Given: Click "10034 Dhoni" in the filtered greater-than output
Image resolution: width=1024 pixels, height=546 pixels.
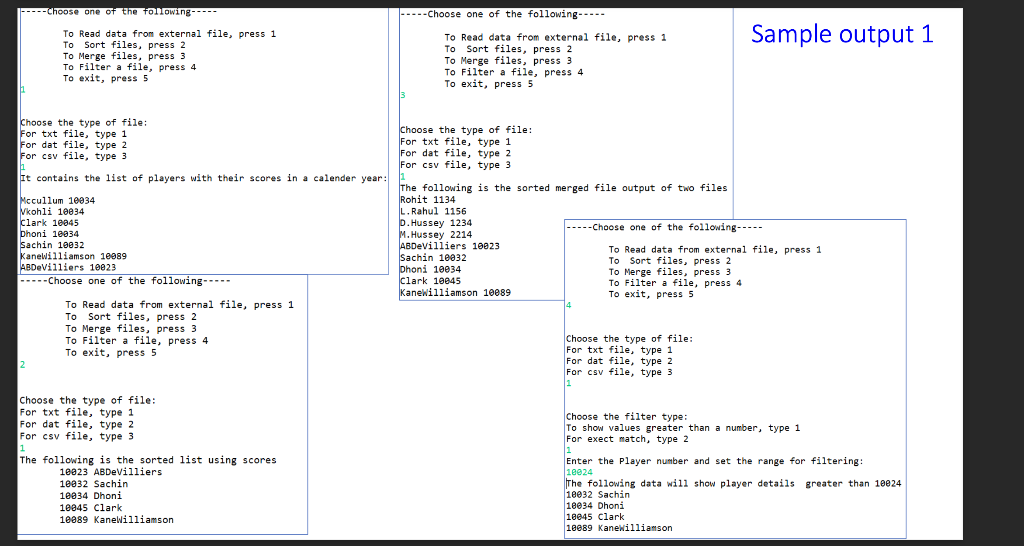Looking at the screenshot, I should click(x=595, y=506).
